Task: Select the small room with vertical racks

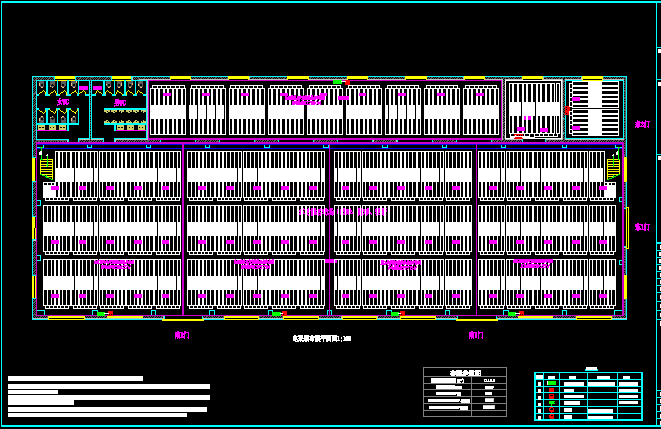Action: (533, 108)
